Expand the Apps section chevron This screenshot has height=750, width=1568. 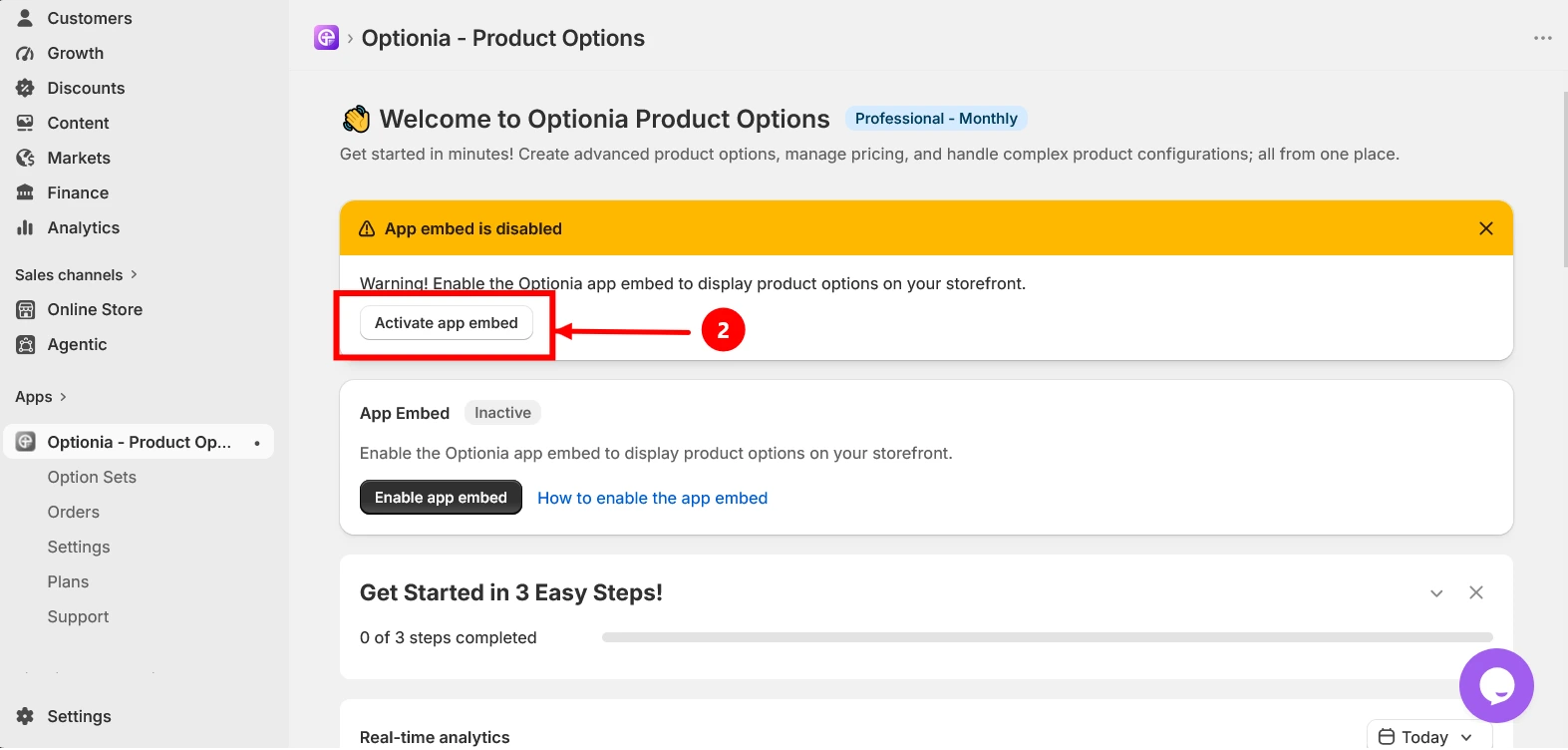coord(63,397)
